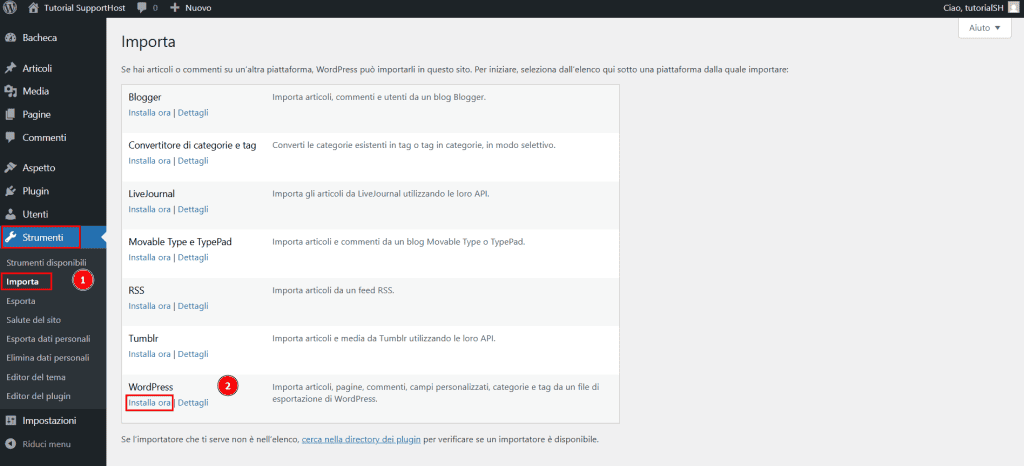Click the Nuovo new content label
This screenshot has width=1024, height=466.
(x=198, y=8)
